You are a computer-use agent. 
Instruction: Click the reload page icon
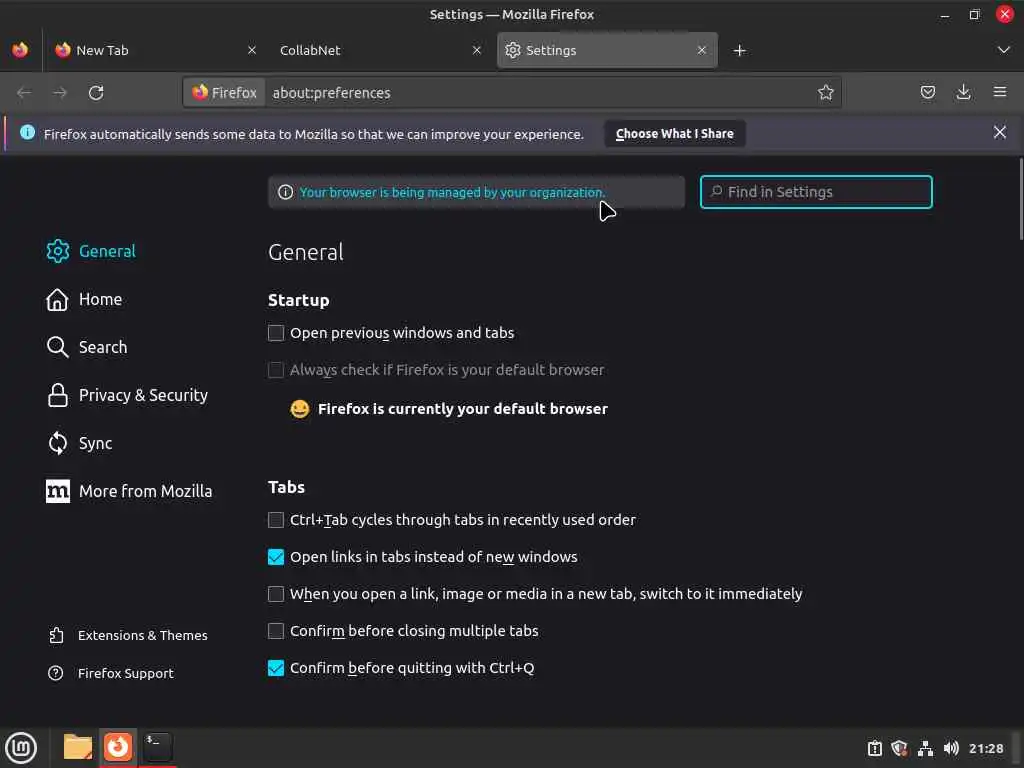[96, 93]
